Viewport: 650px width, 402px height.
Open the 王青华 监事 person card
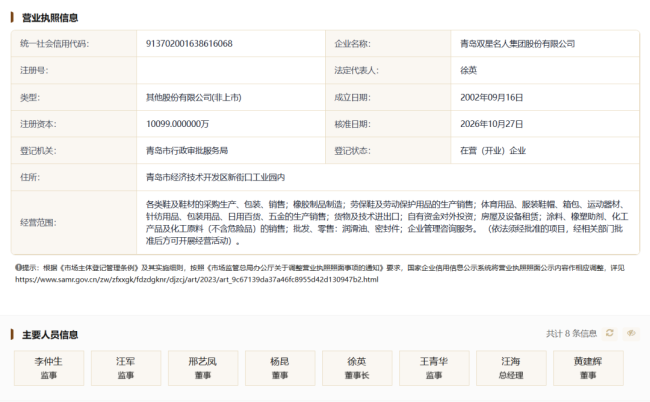[434, 368]
